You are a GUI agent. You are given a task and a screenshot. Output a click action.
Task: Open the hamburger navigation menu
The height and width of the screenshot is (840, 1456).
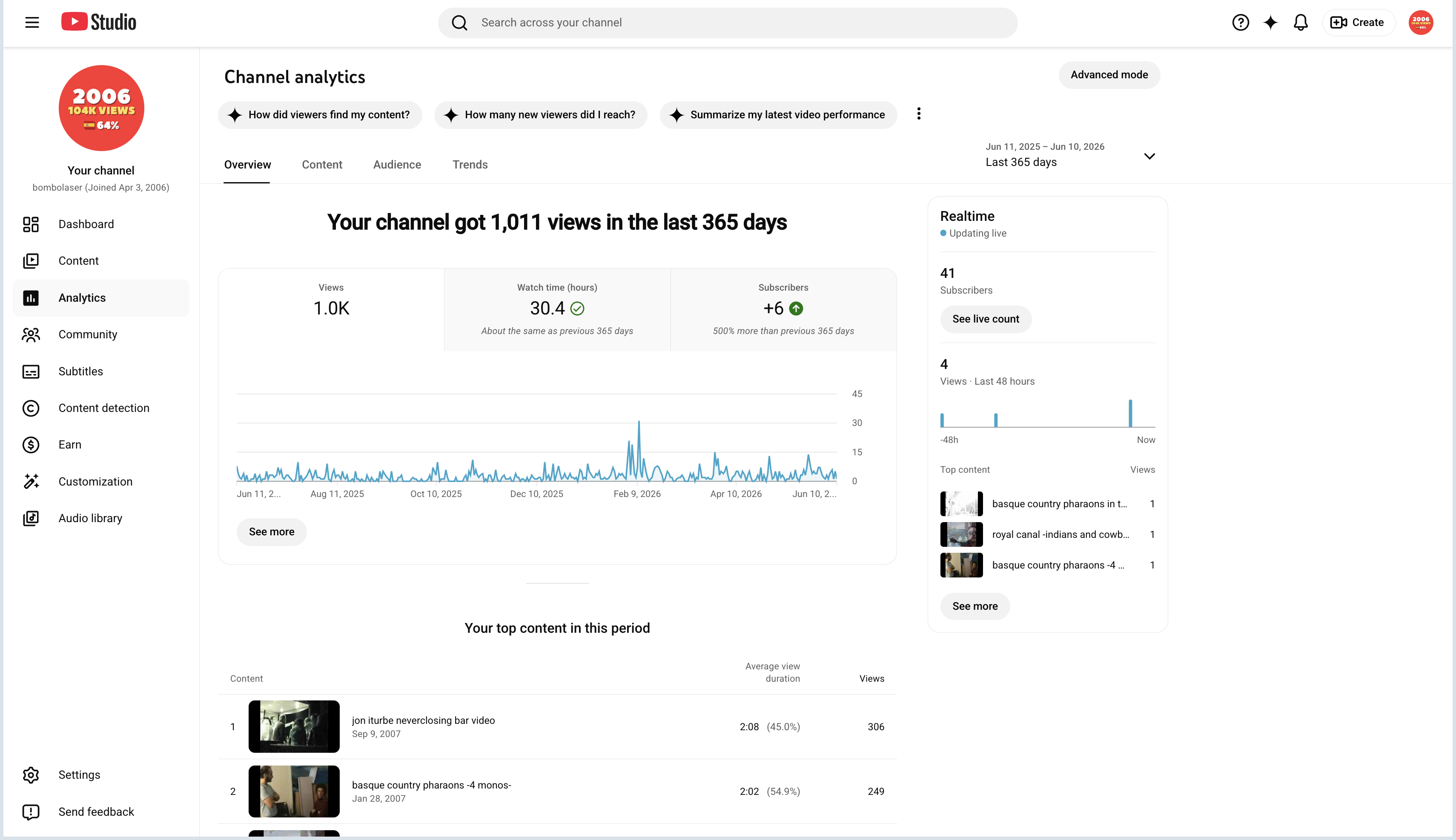pos(32,23)
